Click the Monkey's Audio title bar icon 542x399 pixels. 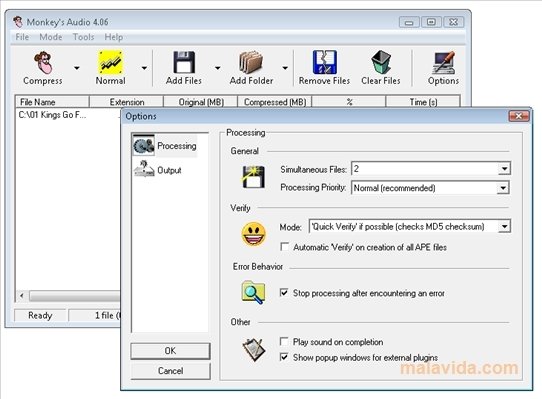(18, 22)
